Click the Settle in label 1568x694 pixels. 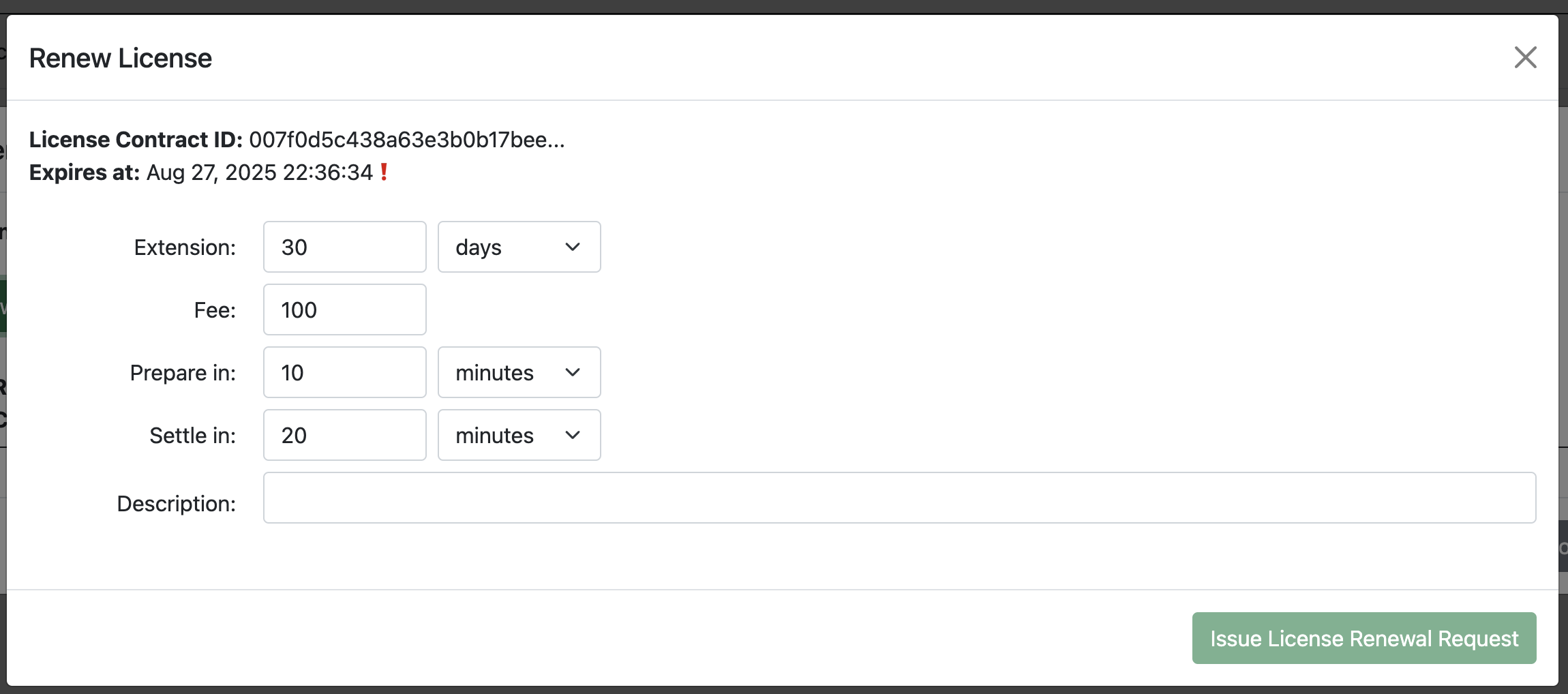pyautogui.click(x=193, y=435)
